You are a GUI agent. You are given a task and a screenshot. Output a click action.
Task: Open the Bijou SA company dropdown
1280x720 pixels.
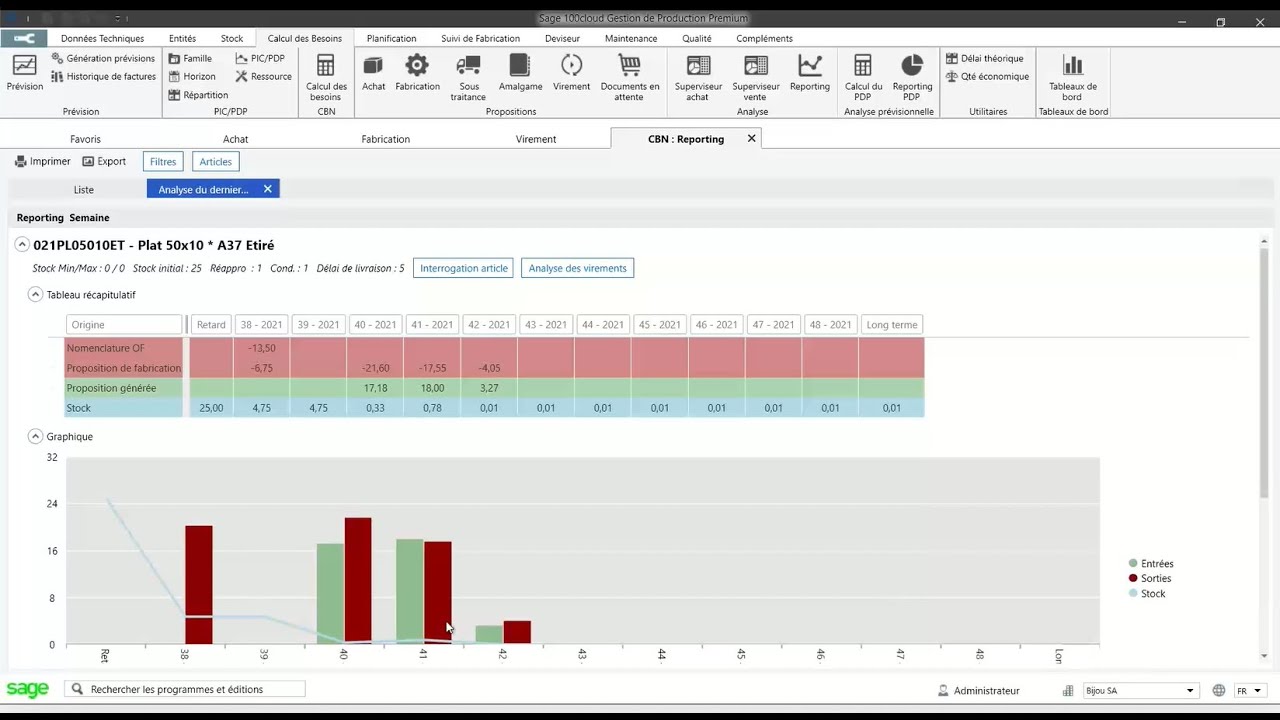pyautogui.click(x=1139, y=690)
